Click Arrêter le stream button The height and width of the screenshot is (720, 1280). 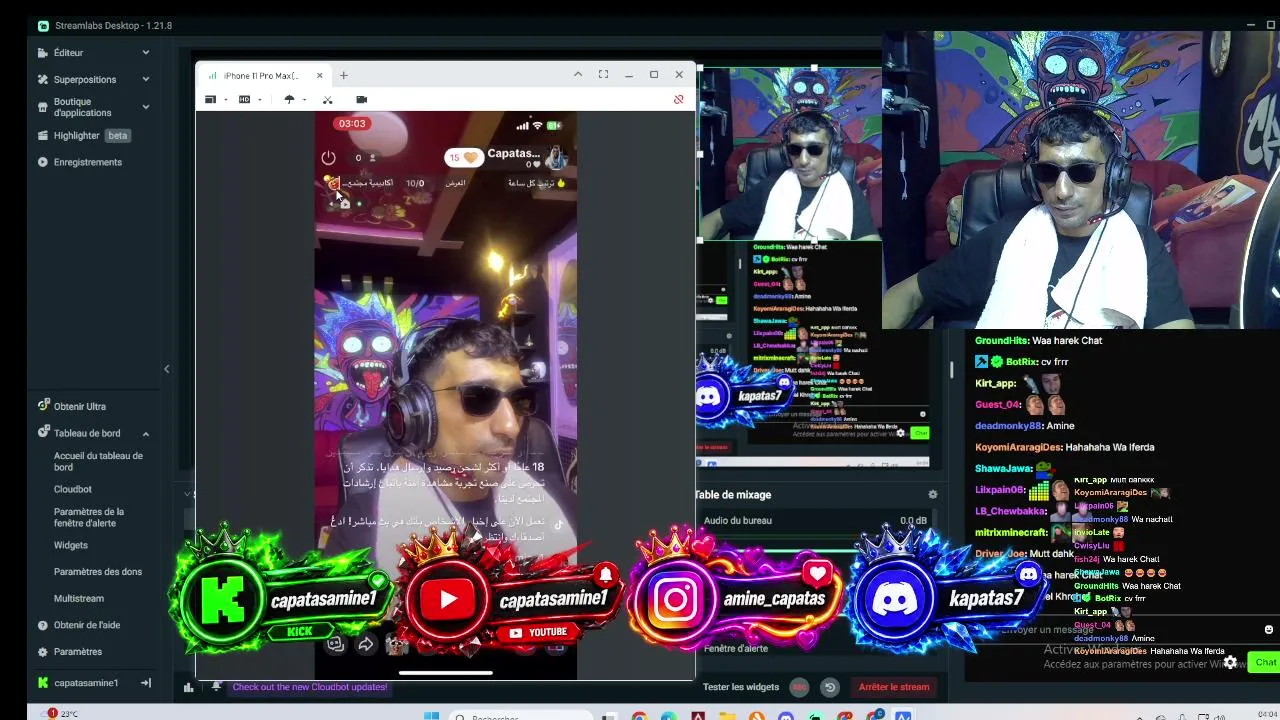[894, 687]
